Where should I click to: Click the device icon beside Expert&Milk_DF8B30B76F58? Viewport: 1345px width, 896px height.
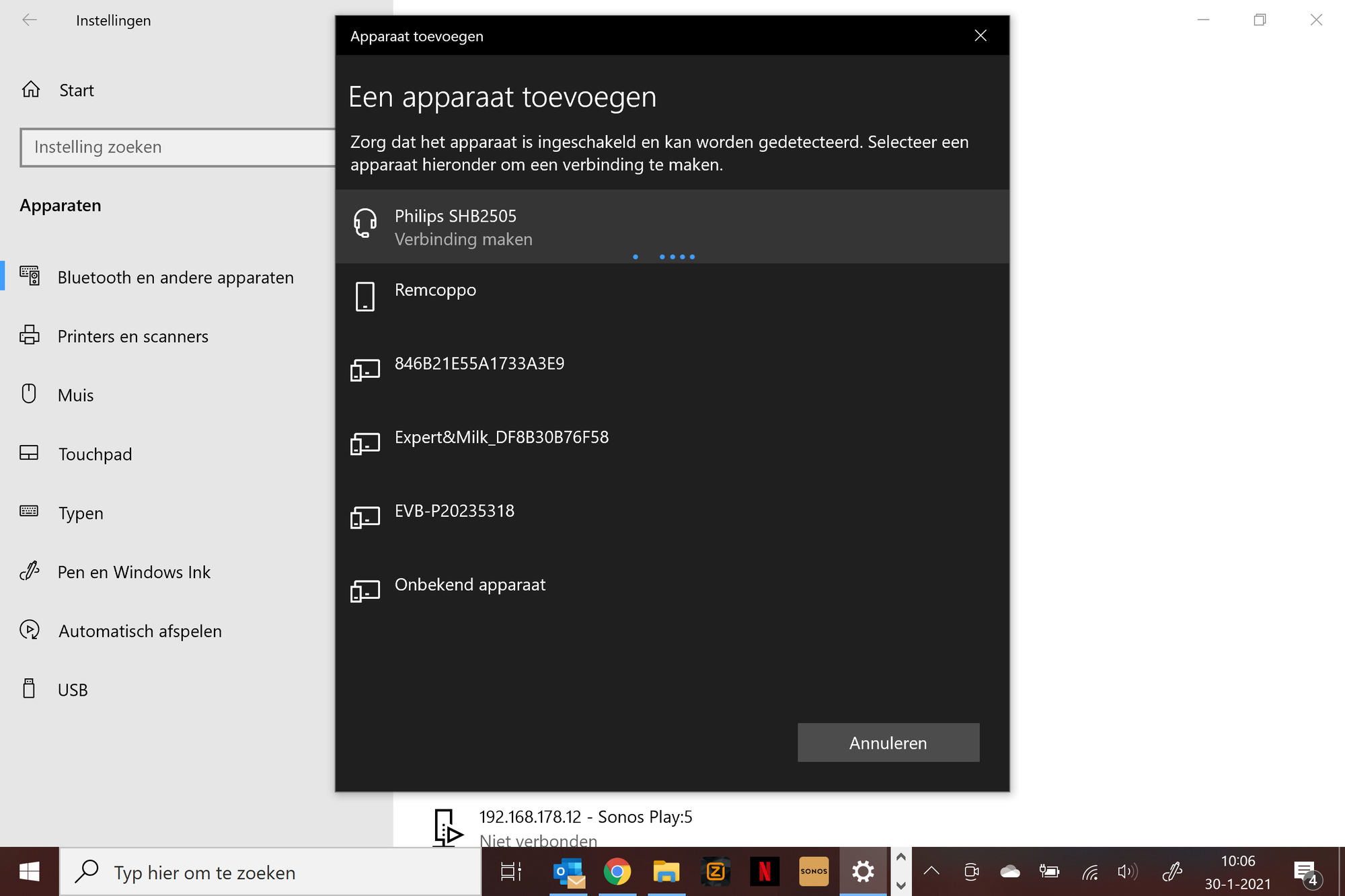tap(365, 444)
